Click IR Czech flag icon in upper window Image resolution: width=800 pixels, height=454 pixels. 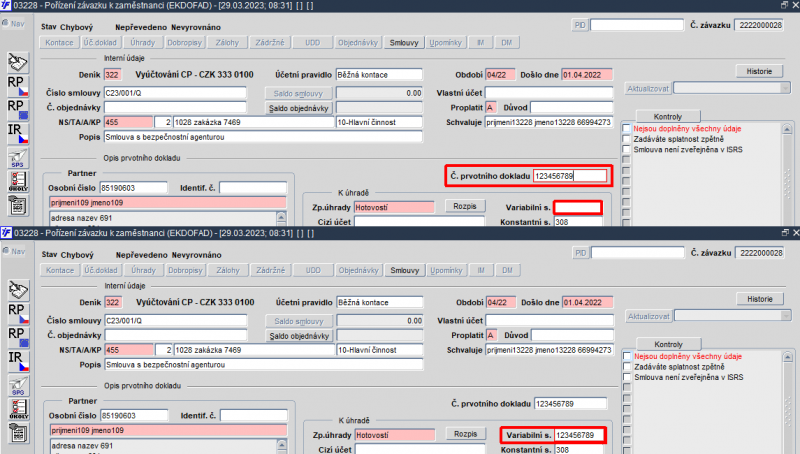tap(18, 133)
